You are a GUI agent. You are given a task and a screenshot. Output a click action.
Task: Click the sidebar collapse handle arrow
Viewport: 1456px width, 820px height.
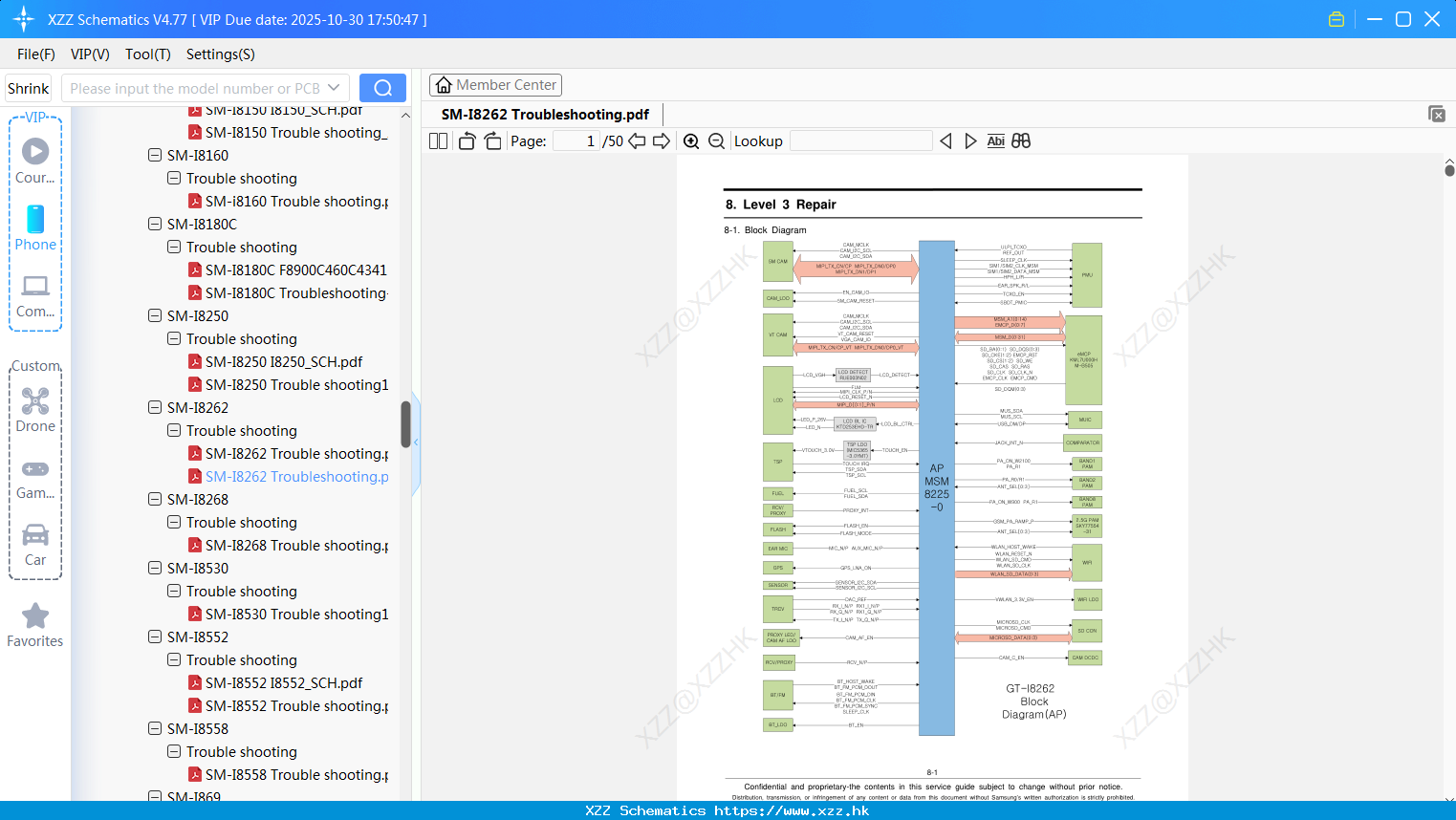[x=416, y=442]
